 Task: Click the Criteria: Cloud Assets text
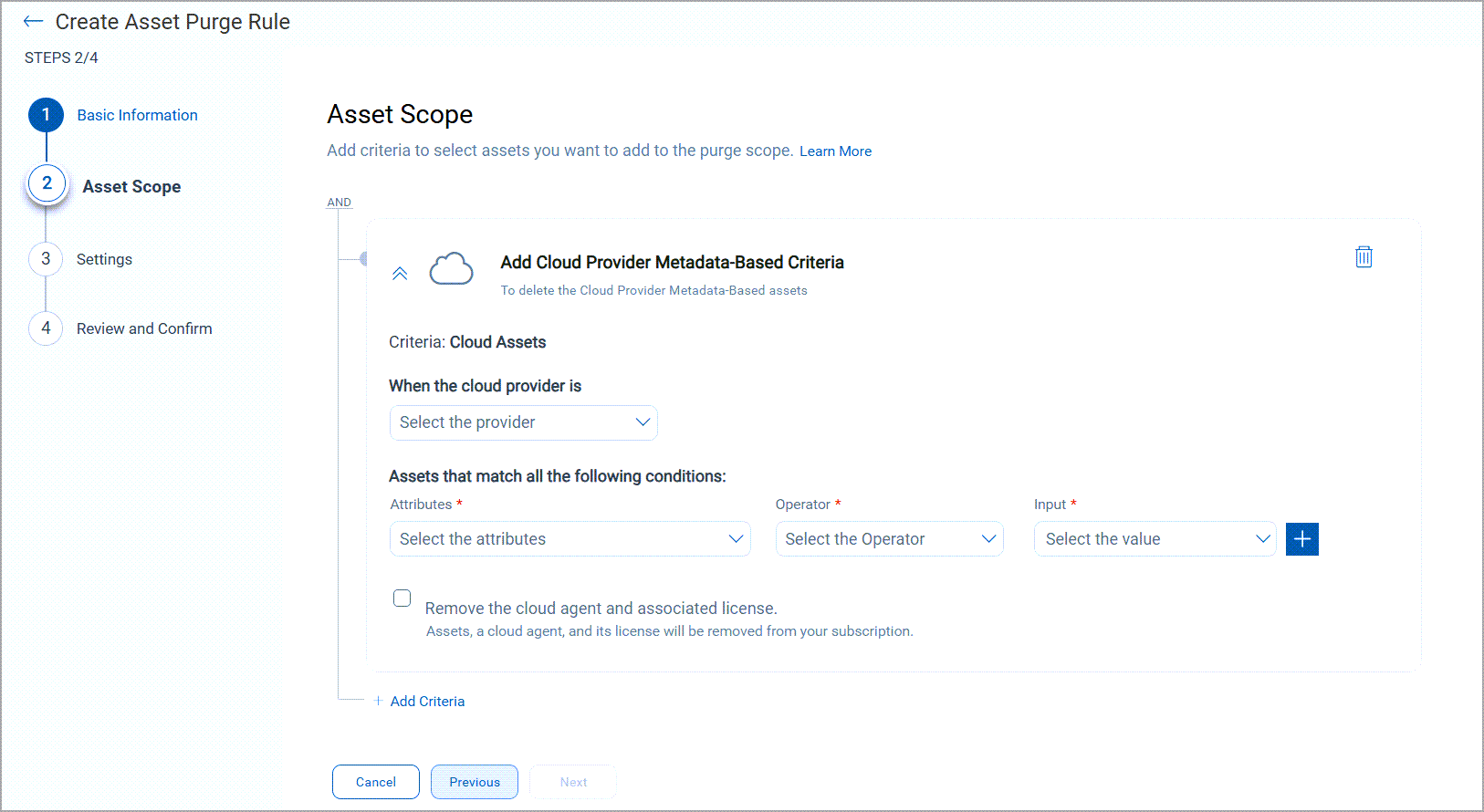pos(467,342)
